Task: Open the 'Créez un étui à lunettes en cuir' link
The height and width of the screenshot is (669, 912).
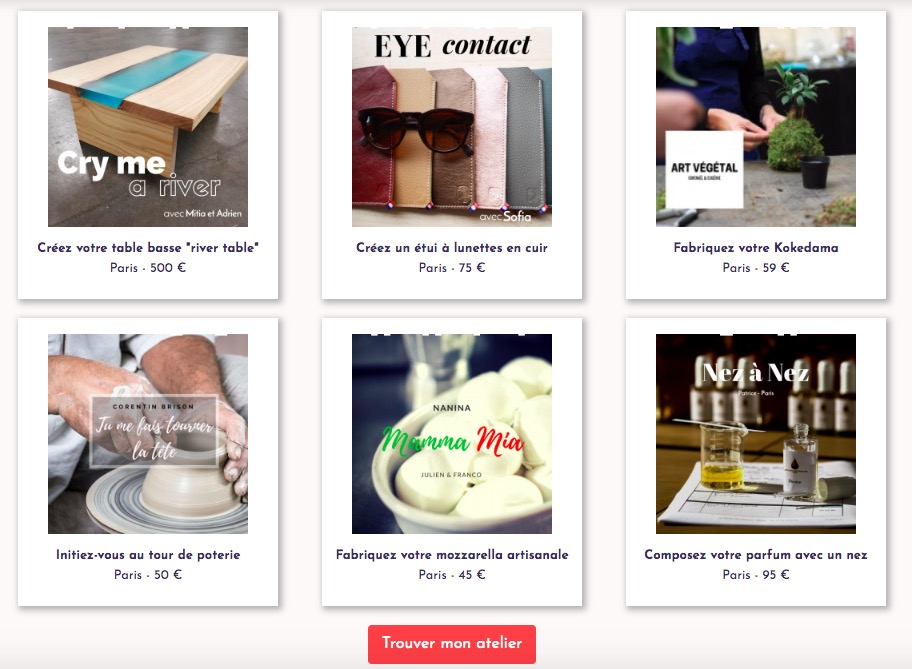Action: tap(452, 248)
